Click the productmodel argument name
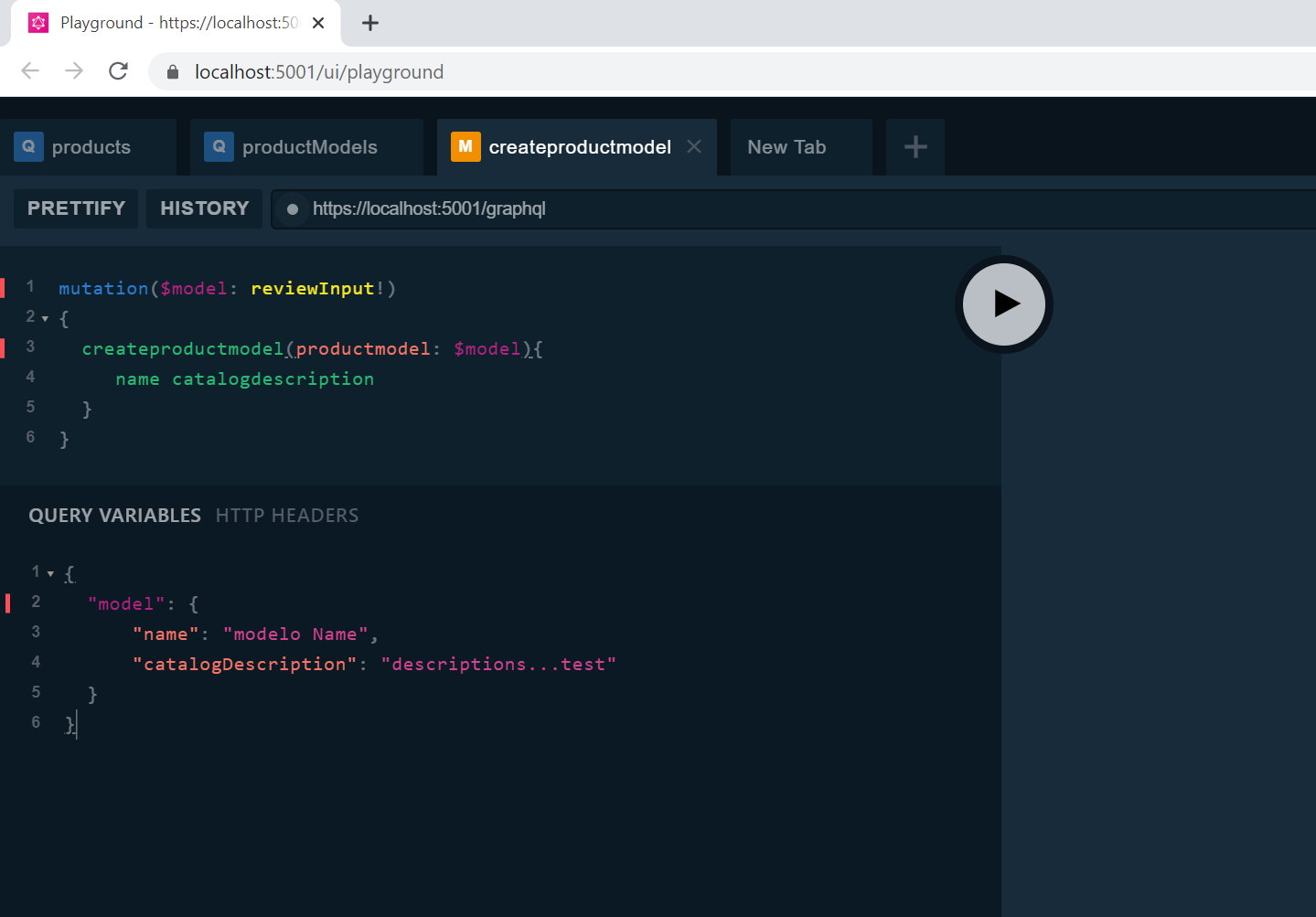This screenshot has width=1316, height=917. [x=363, y=349]
